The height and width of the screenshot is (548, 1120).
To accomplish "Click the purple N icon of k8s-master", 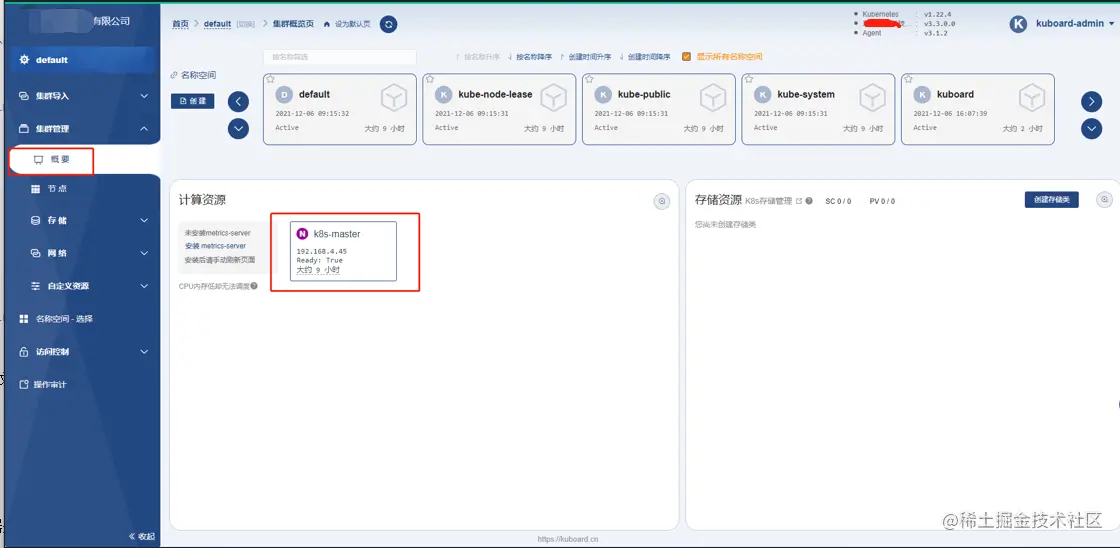I will [x=303, y=234].
